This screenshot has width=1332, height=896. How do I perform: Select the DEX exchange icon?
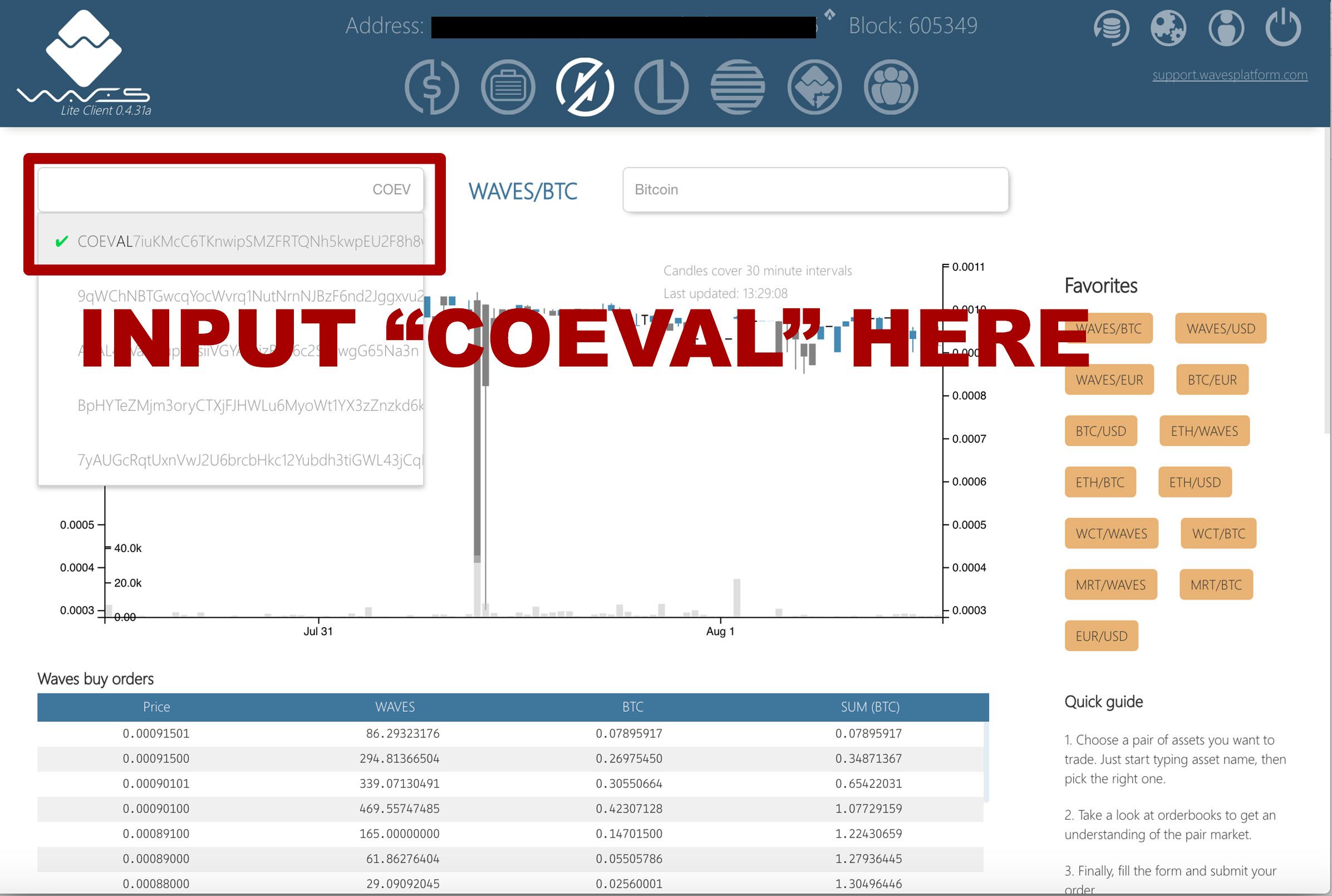[x=584, y=87]
